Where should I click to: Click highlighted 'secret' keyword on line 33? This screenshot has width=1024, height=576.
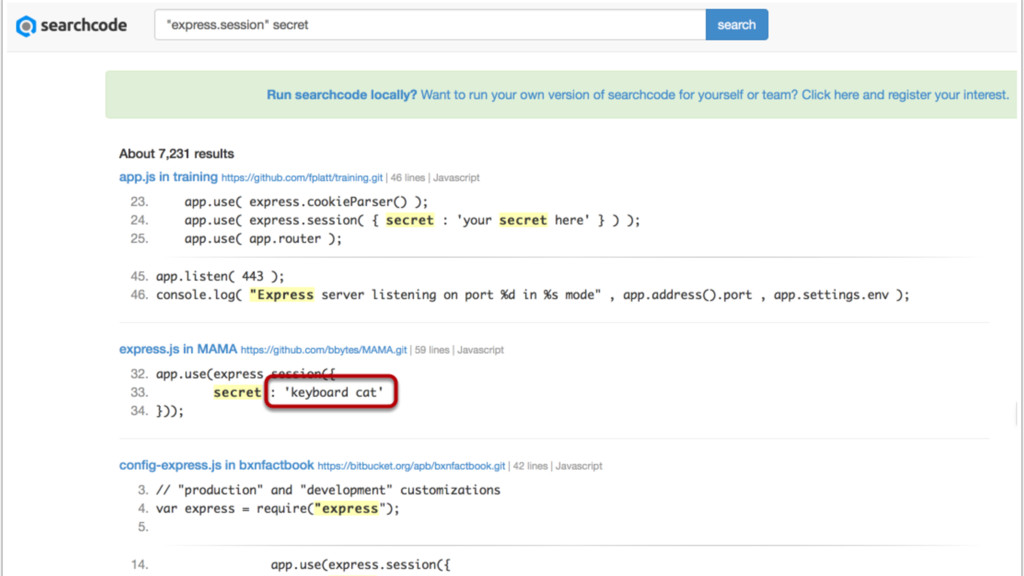point(237,392)
